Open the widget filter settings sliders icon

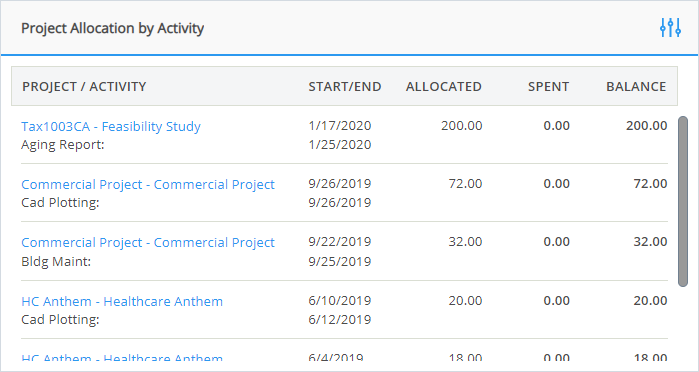[x=670, y=28]
